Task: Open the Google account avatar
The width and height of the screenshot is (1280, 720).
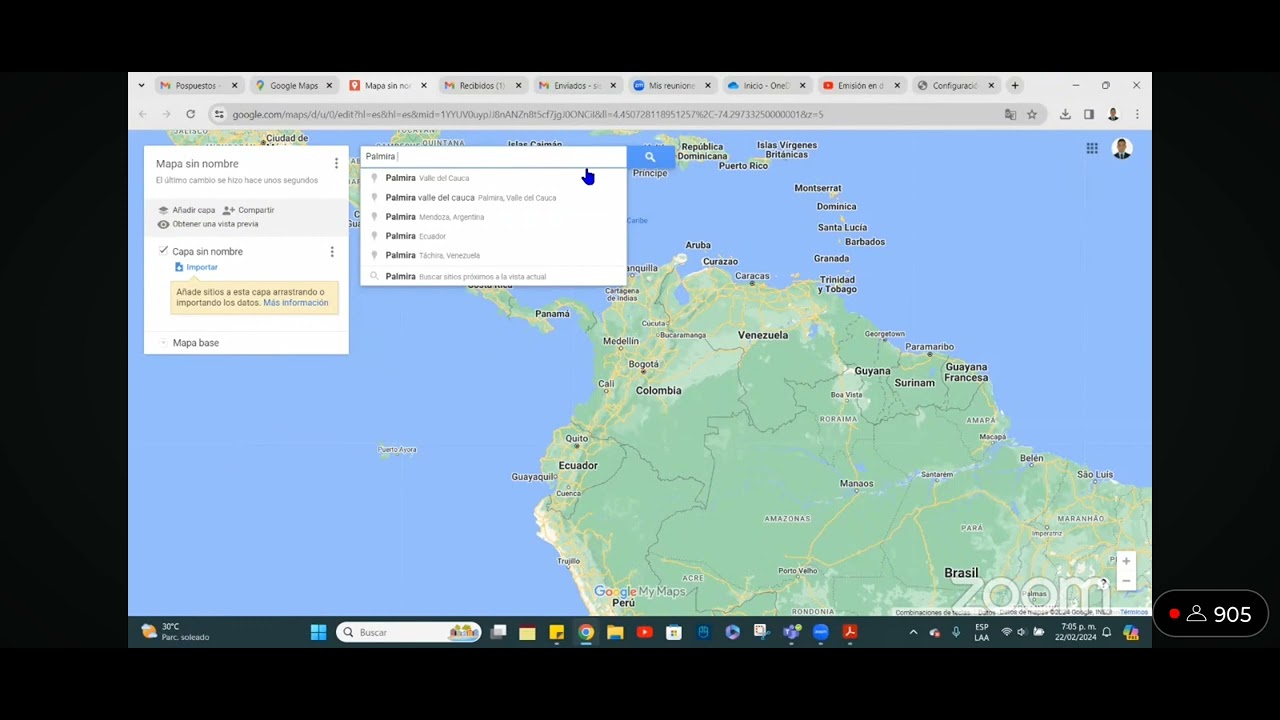Action: tap(1122, 149)
